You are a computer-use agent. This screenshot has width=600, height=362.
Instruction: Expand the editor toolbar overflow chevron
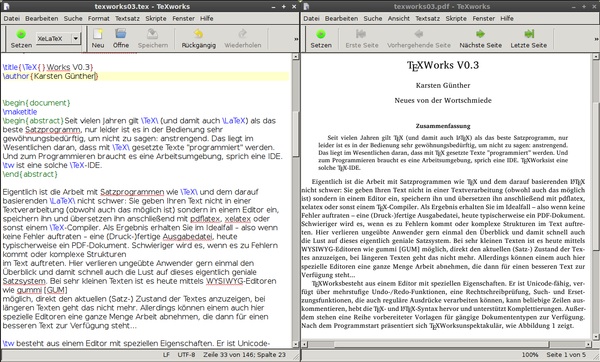295,39
